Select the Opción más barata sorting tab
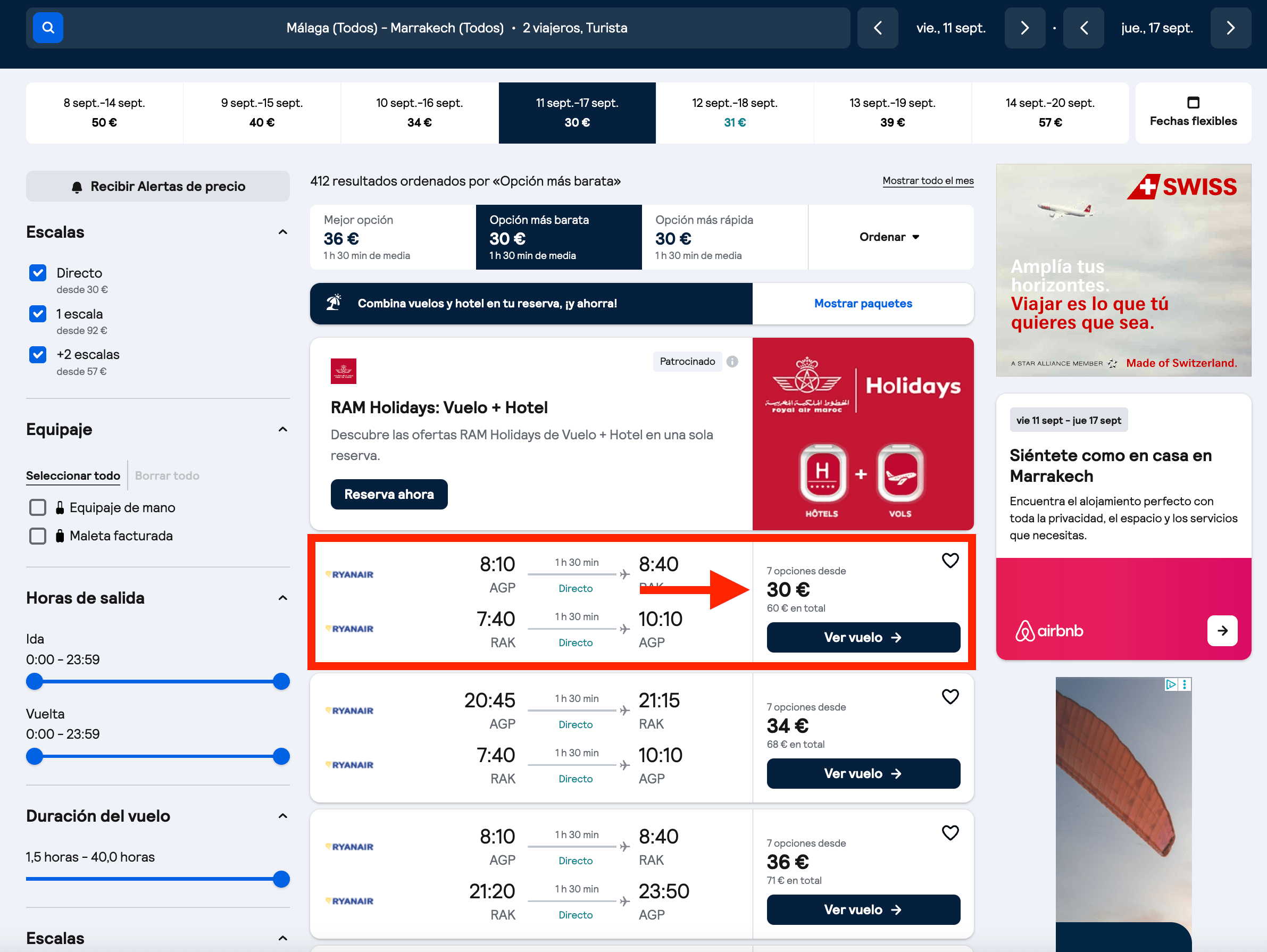Viewport: 1267px width, 952px height. [559, 237]
